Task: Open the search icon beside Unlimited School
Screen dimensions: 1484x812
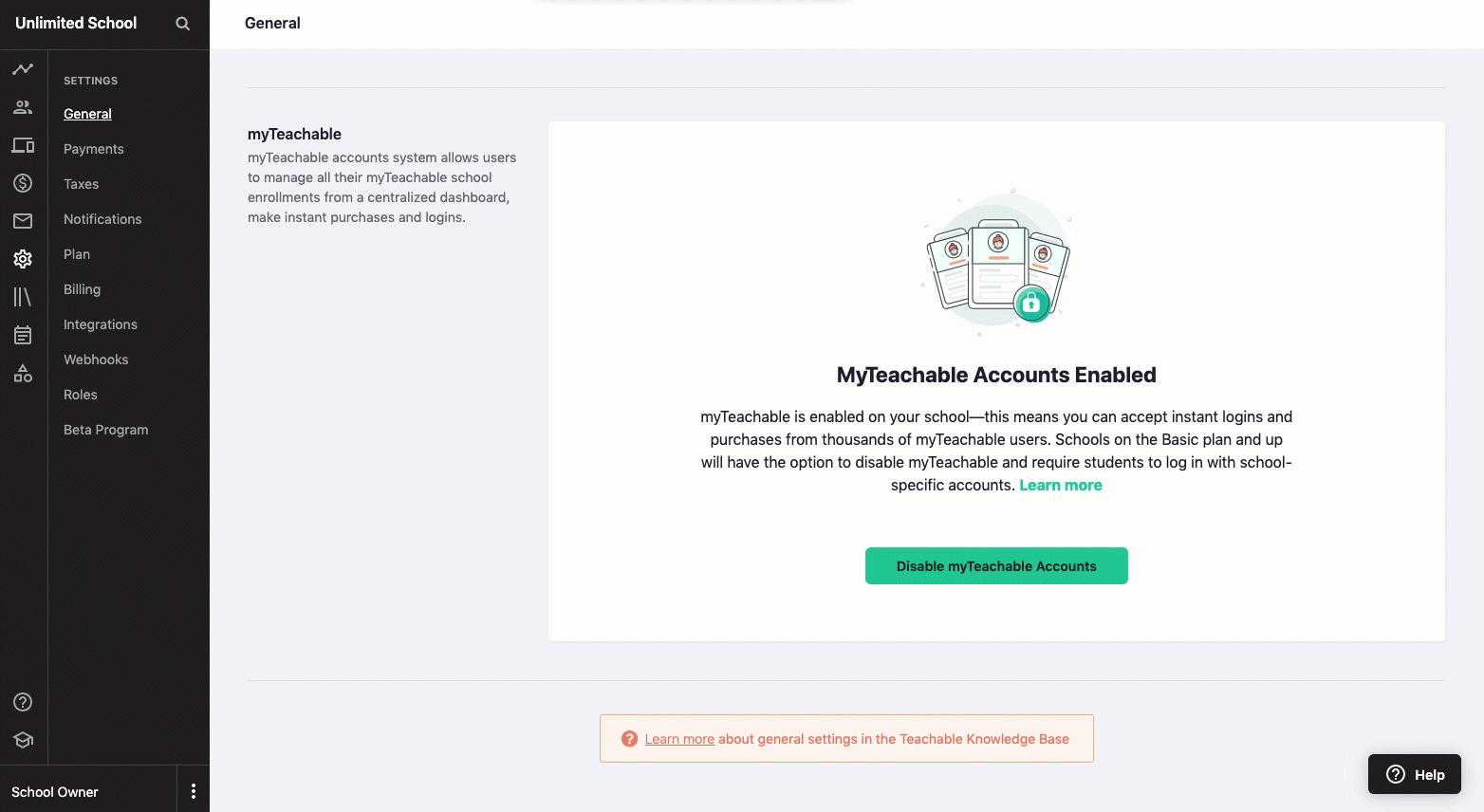Action: click(183, 24)
